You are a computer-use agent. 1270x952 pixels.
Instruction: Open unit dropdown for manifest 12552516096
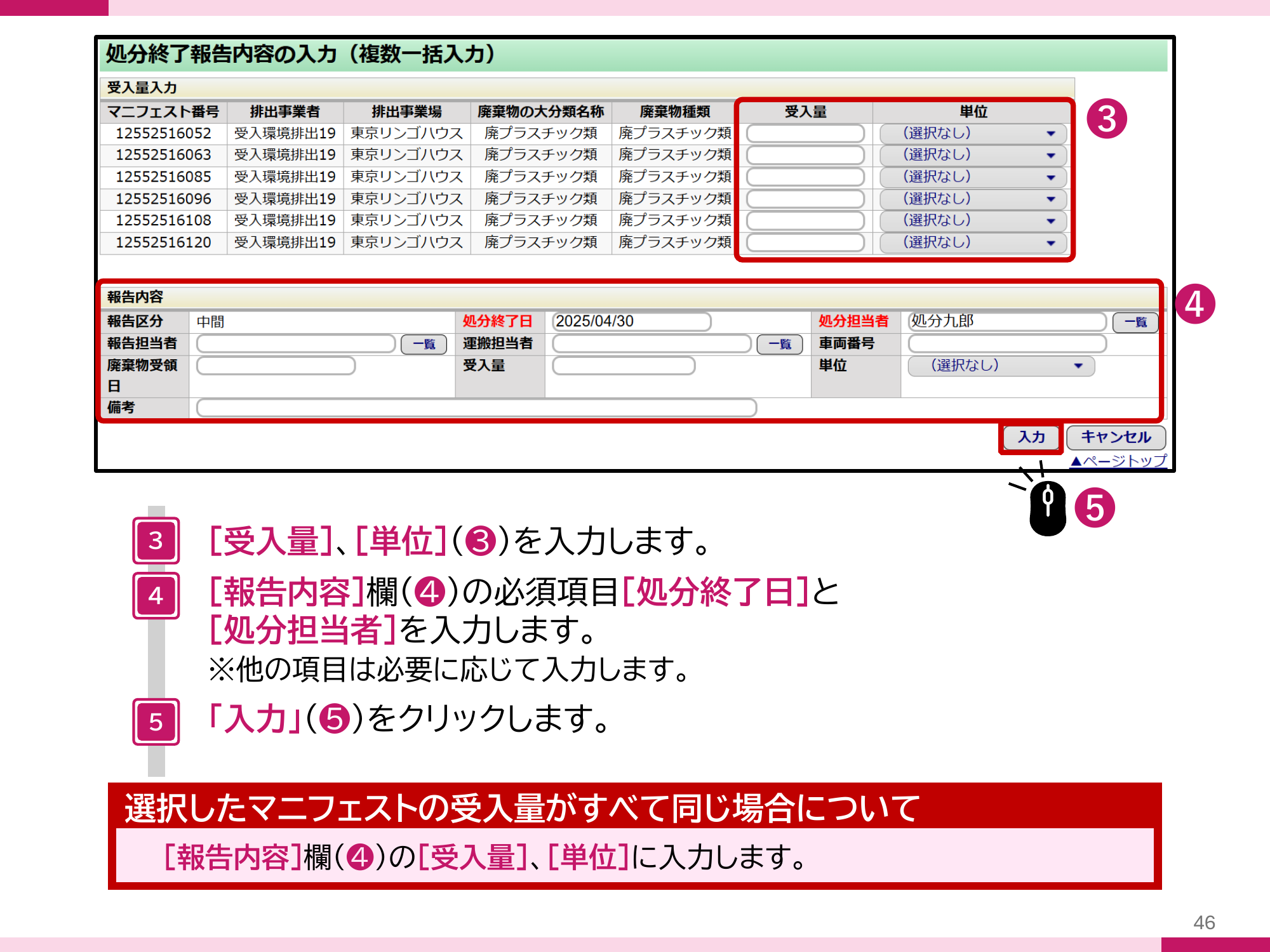(x=972, y=199)
